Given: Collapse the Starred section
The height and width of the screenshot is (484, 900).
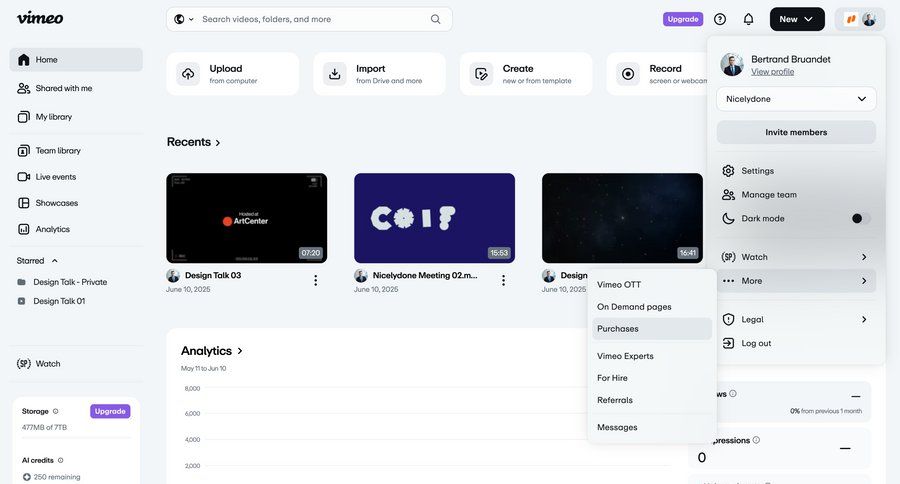Looking at the screenshot, I should coord(55,261).
